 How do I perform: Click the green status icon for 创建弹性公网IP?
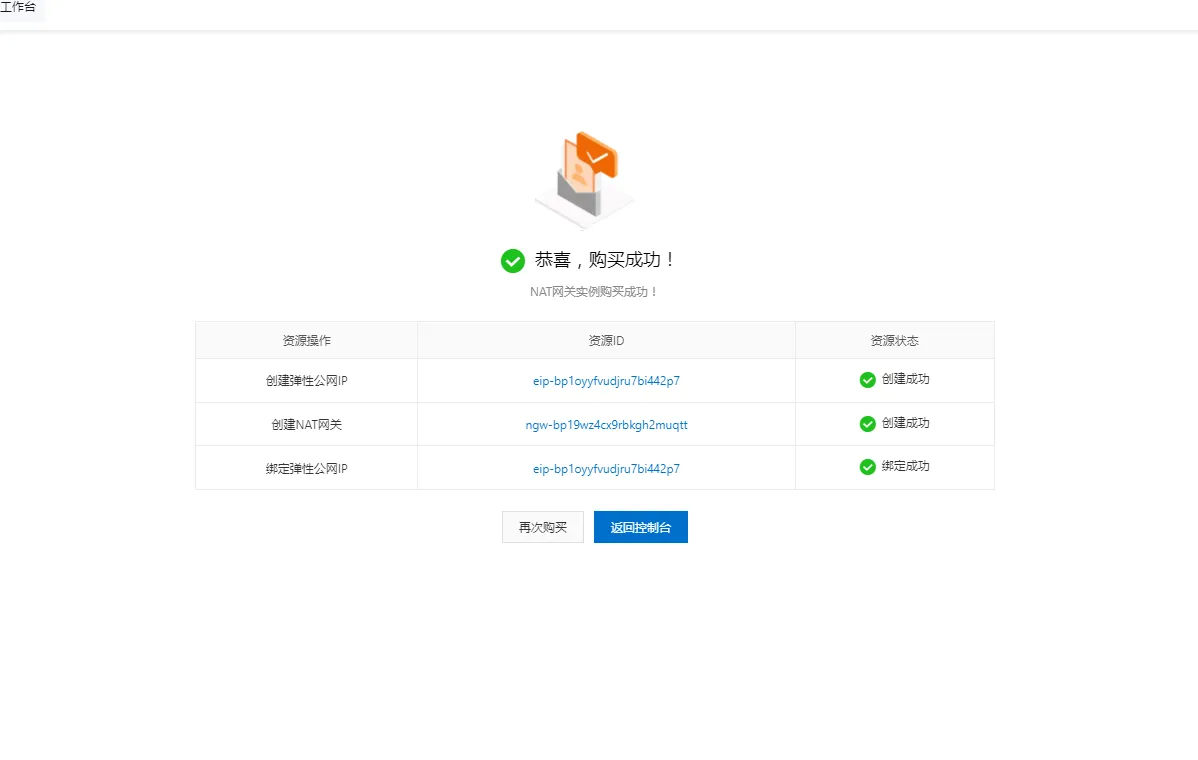pyautogui.click(x=867, y=381)
